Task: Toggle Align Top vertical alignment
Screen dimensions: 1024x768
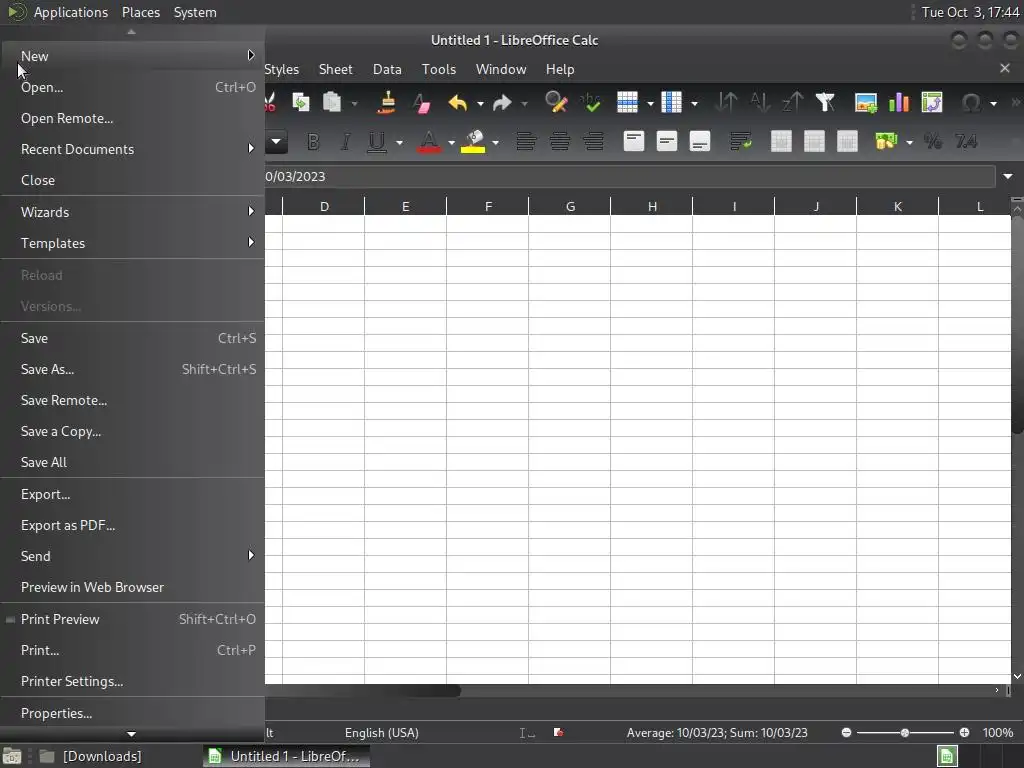Action: [x=634, y=142]
